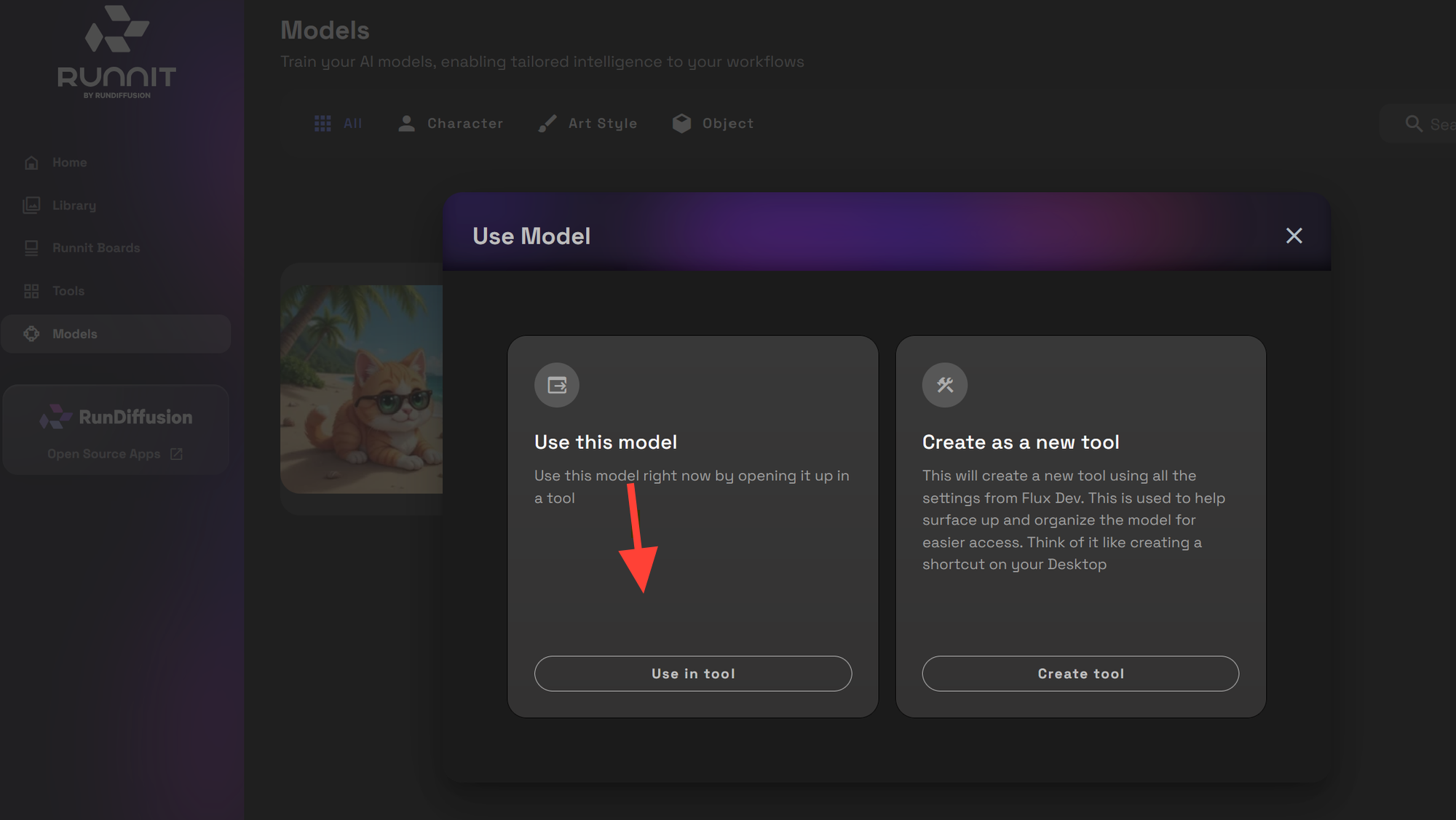This screenshot has width=1456, height=820.
Task: Click the export icon on Use this model card
Action: pos(556,385)
